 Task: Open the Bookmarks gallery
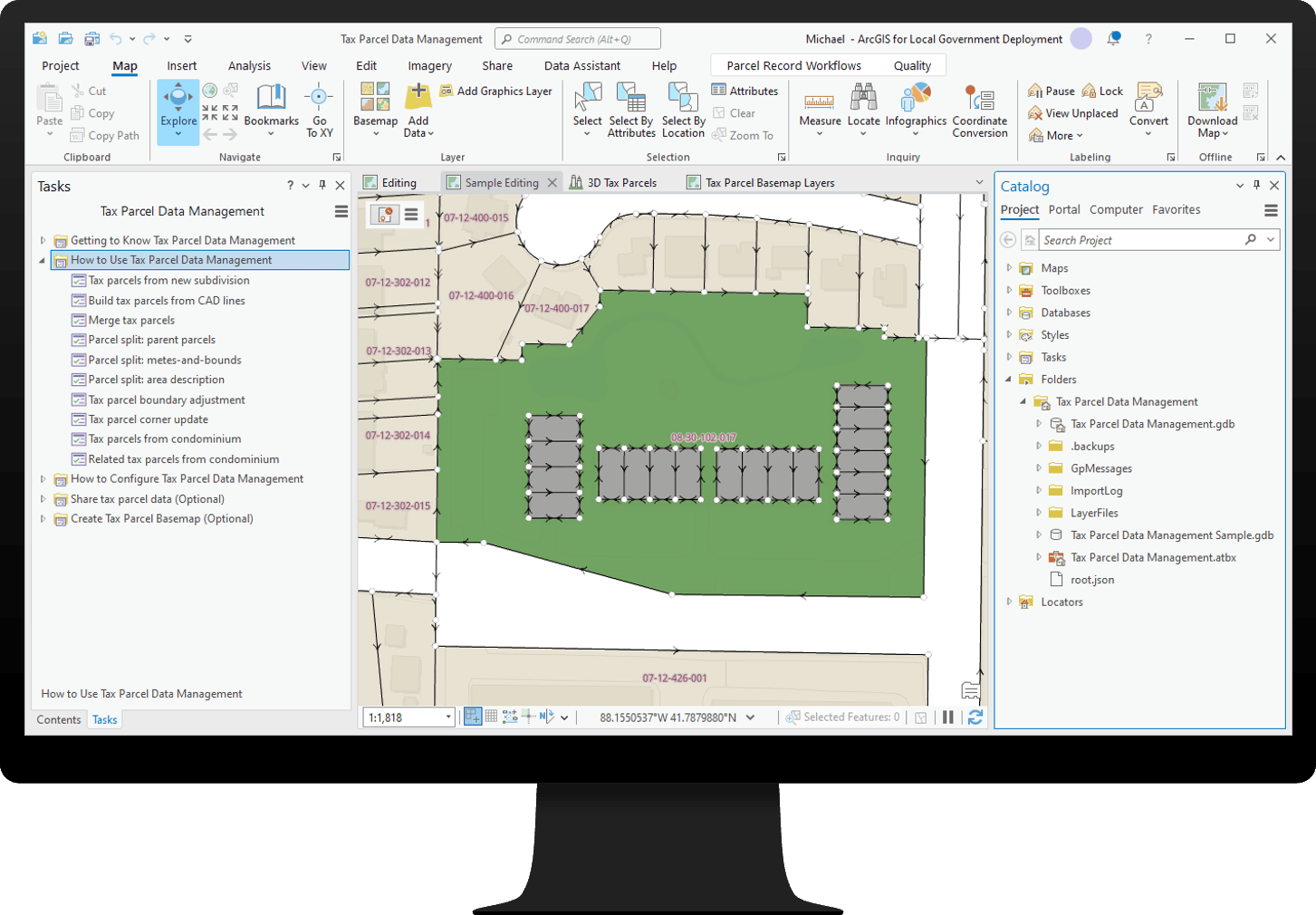tap(271, 111)
